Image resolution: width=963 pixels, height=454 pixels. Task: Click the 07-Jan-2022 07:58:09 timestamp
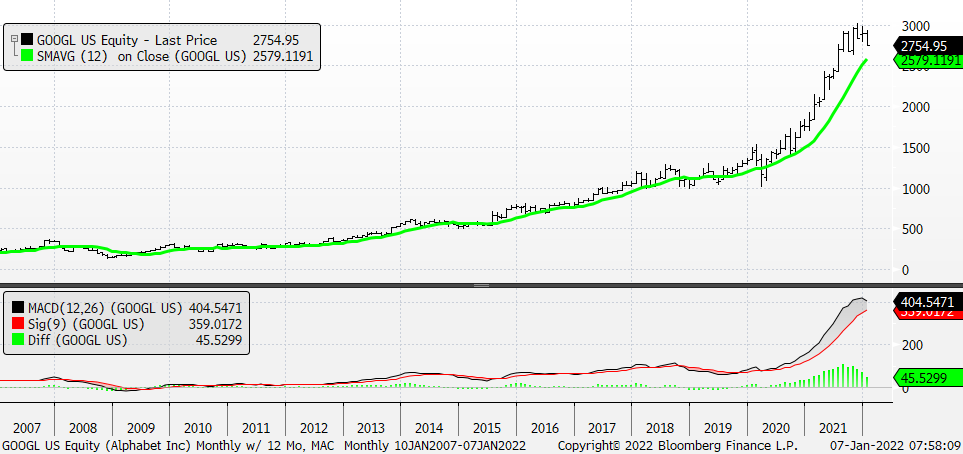coord(896,445)
